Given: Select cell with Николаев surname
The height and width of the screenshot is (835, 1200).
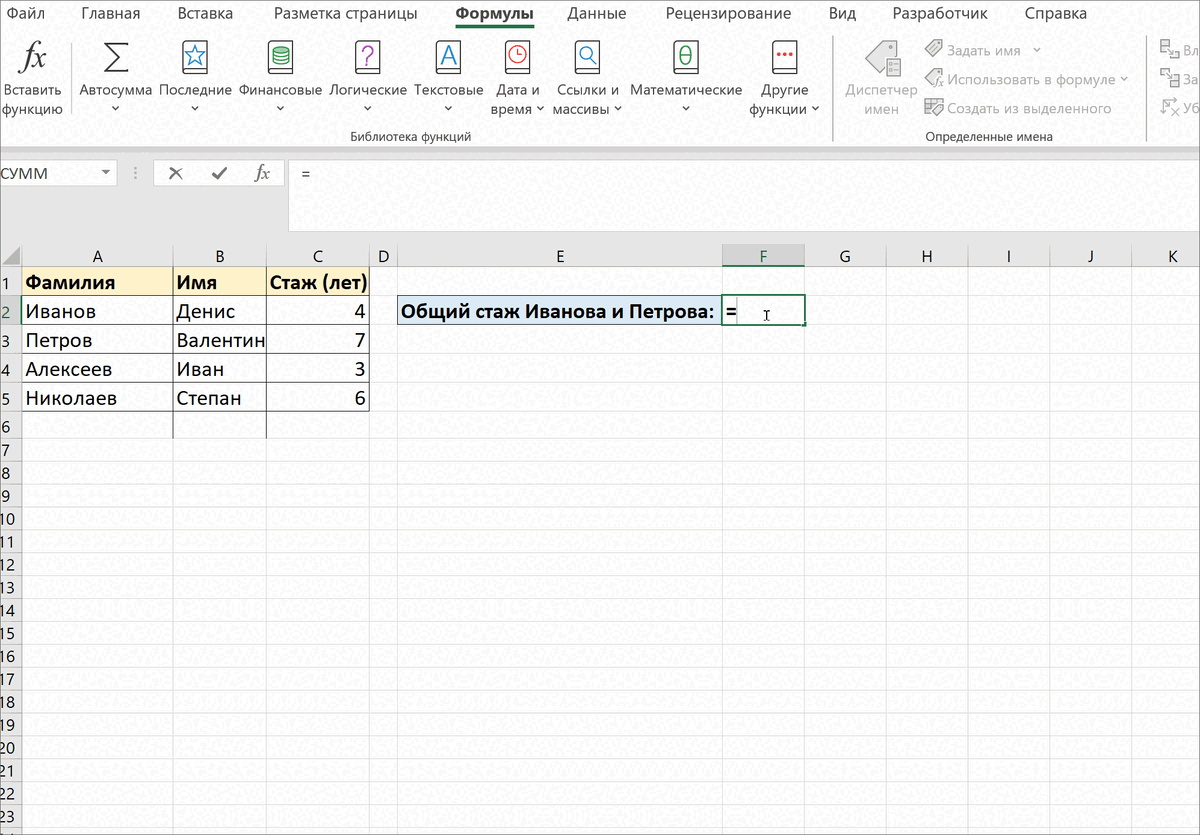Looking at the screenshot, I should click(x=97, y=399).
